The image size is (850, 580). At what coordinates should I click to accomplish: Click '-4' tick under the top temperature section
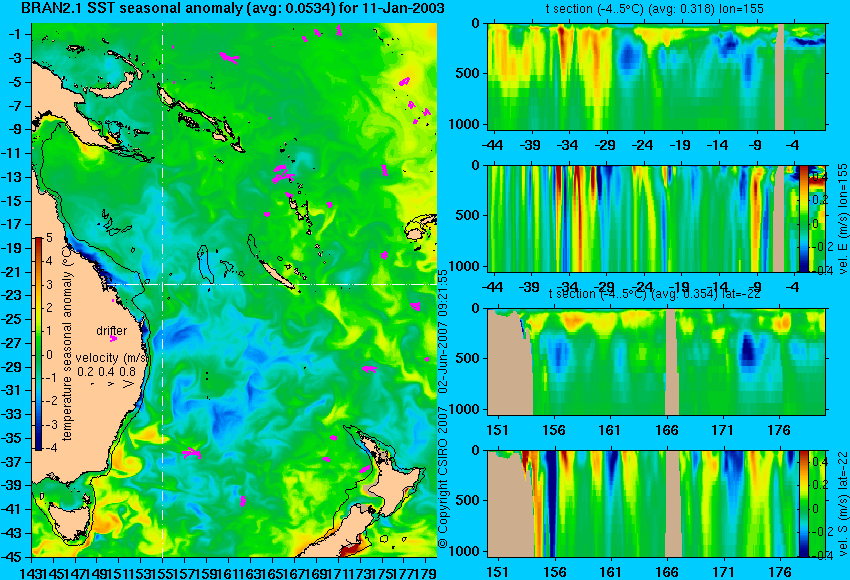pos(794,145)
